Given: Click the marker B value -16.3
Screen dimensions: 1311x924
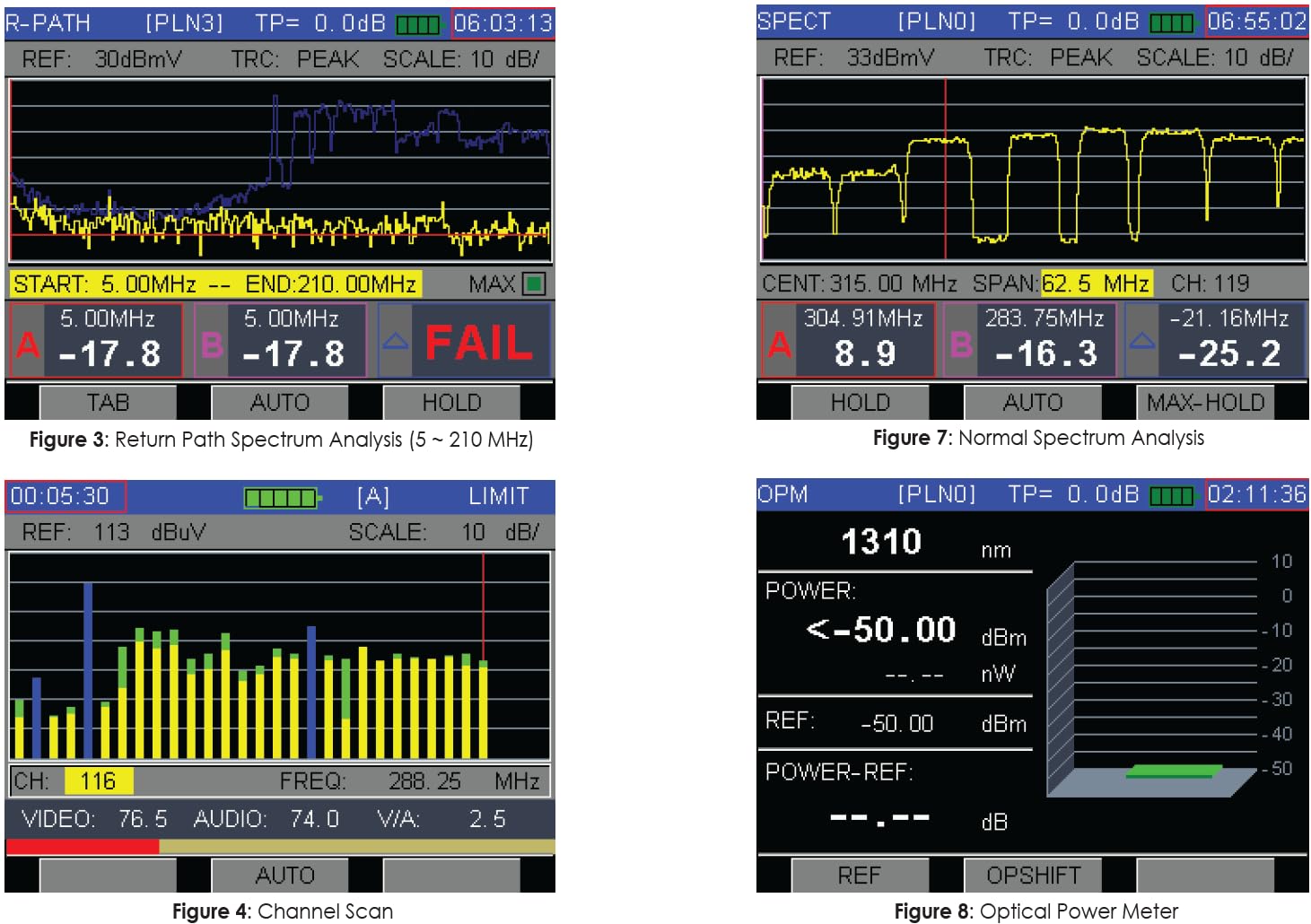Looking at the screenshot, I should tap(1046, 353).
